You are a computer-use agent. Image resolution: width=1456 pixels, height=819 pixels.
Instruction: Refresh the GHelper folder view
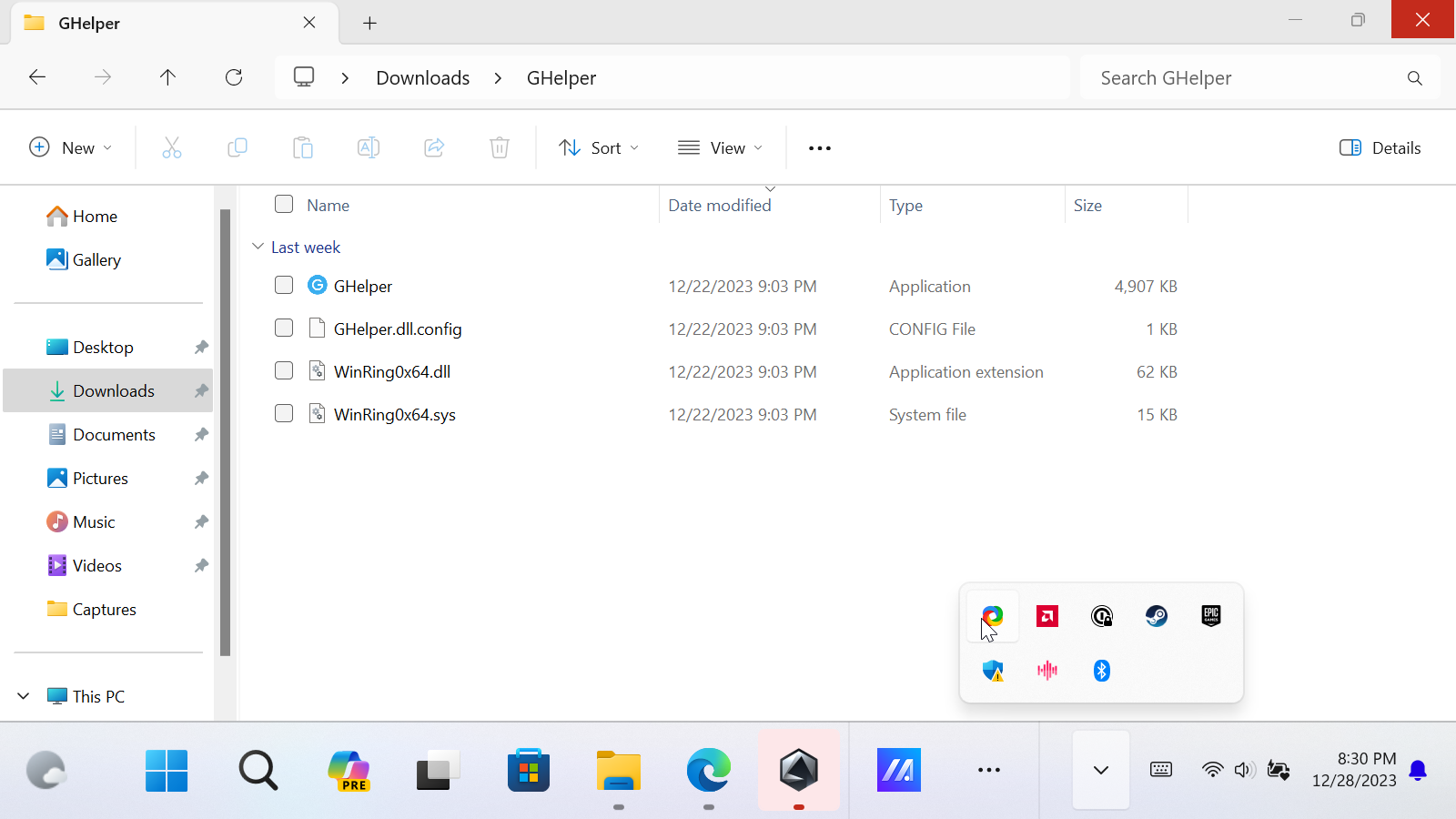tap(234, 77)
